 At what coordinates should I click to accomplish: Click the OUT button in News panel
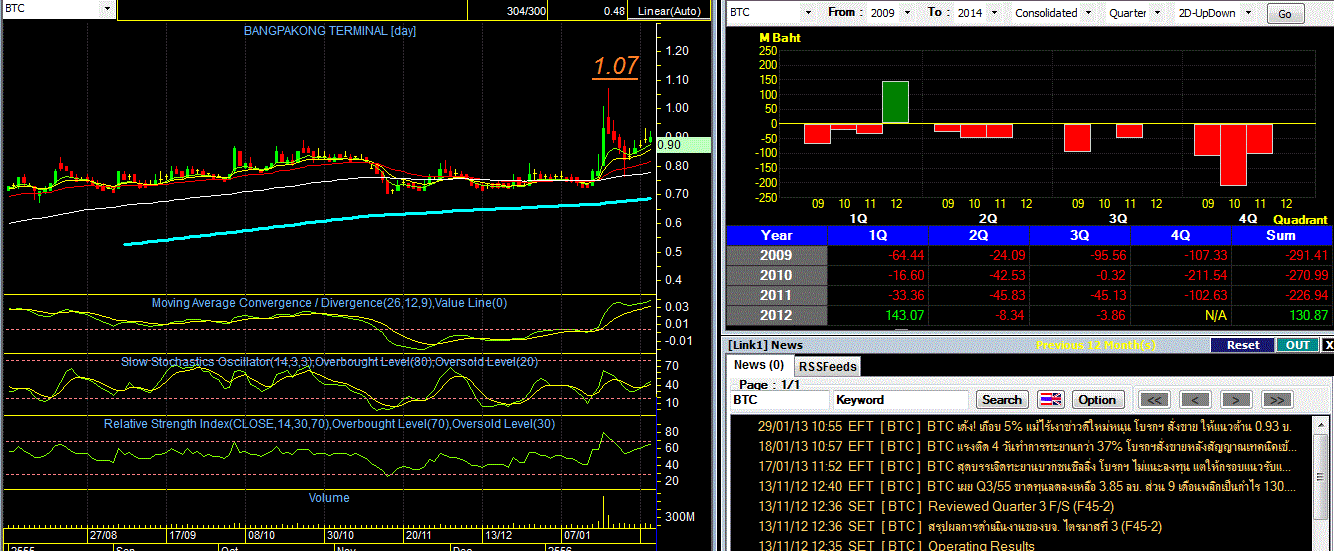[x=1297, y=345]
